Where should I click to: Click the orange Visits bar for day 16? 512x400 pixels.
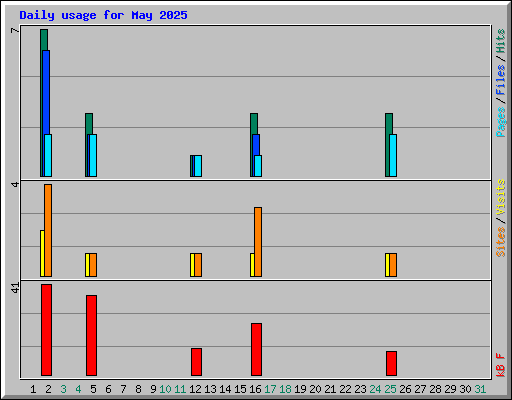click(x=258, y=242)
